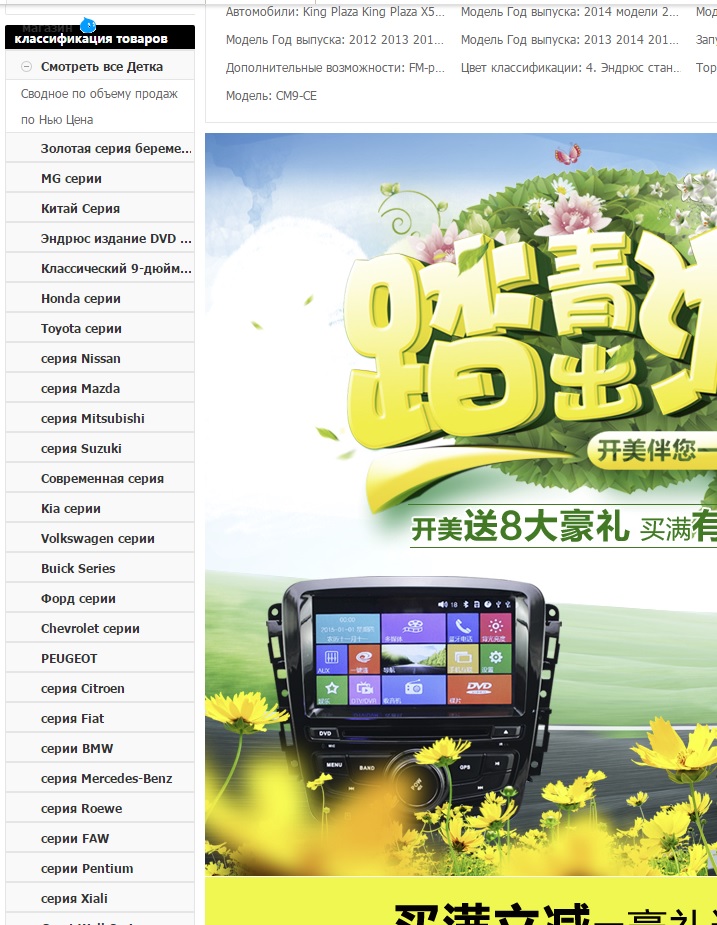Click the pink backlight brightness tile
The image size is (717, 925).
[x=495, y=629]
